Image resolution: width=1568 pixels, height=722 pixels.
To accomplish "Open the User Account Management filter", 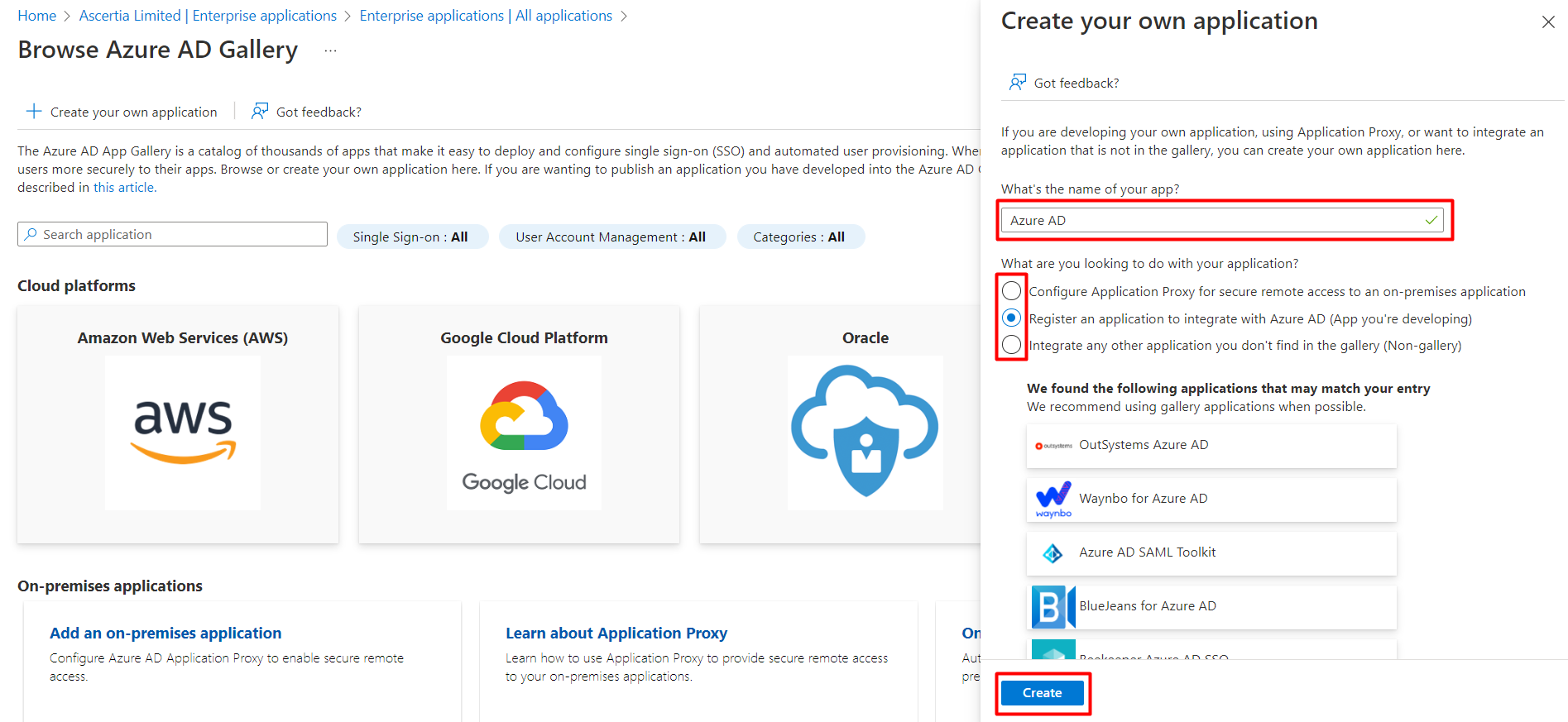I will [x=612, y=237].
